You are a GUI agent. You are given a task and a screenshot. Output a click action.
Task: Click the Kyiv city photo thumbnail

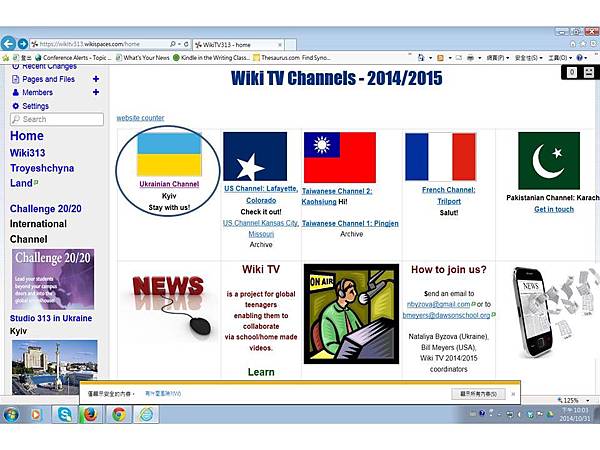(x=55, y=367)
